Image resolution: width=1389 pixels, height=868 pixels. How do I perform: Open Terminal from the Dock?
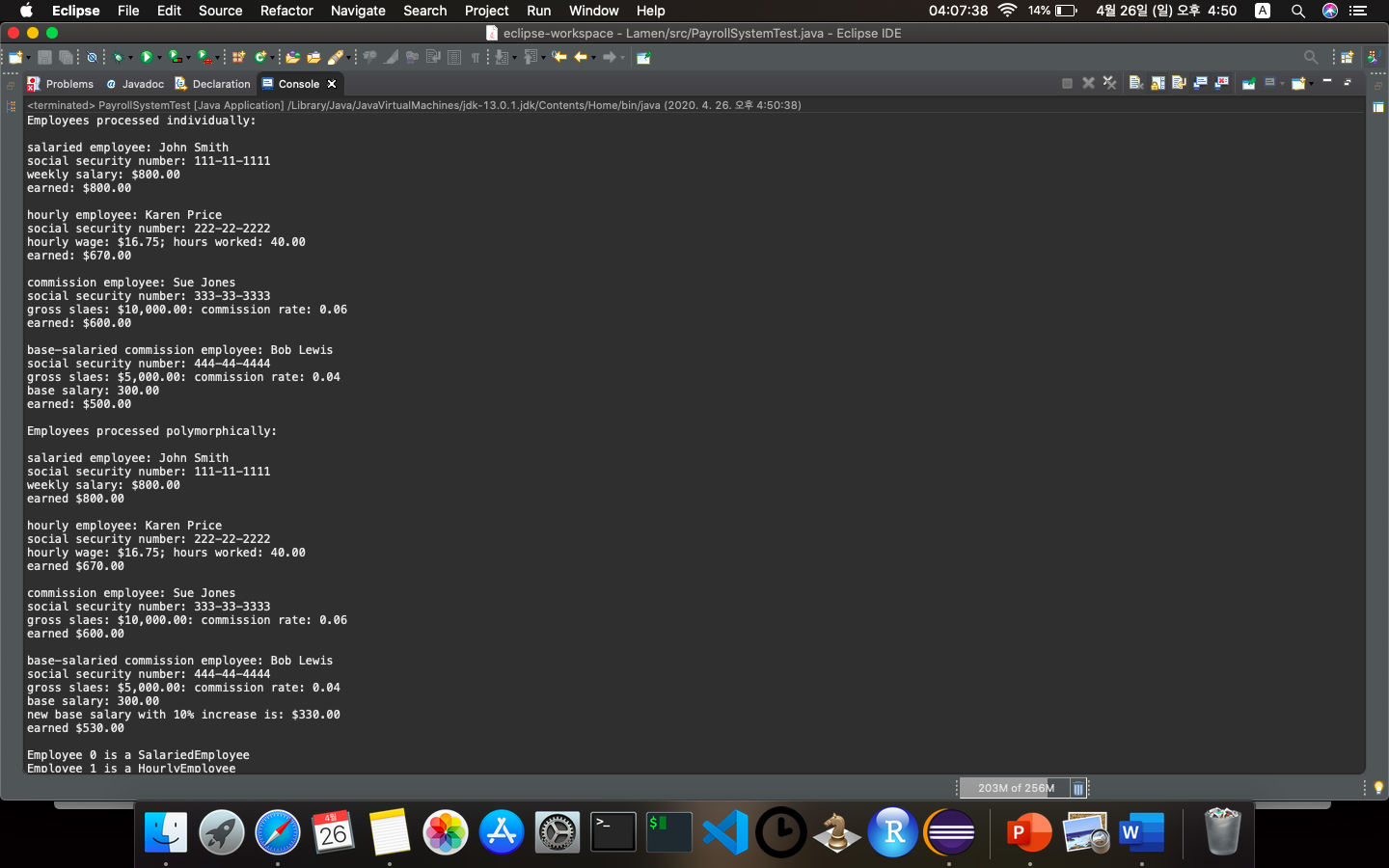point(613,832)
